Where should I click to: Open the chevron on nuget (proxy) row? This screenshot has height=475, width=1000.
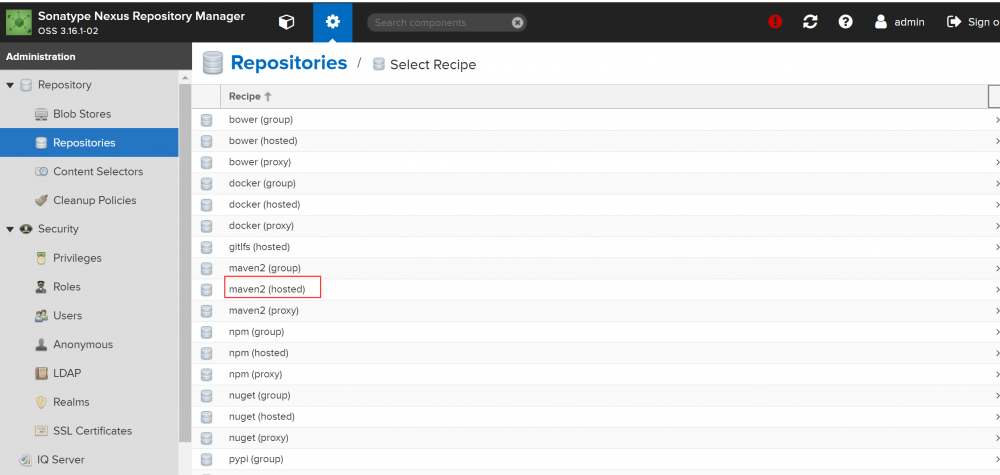tap(996, 438)
